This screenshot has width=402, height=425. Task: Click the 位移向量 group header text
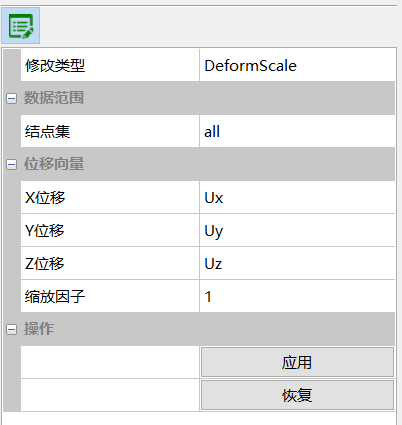coord(54,164)
